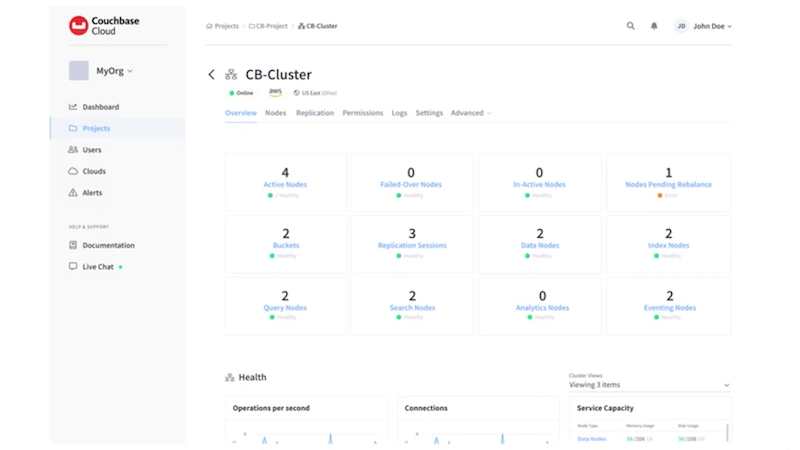Open the Eventing Nodes link
The width and height of the screenshot is (800, 450).
click(x=670, y=308)
